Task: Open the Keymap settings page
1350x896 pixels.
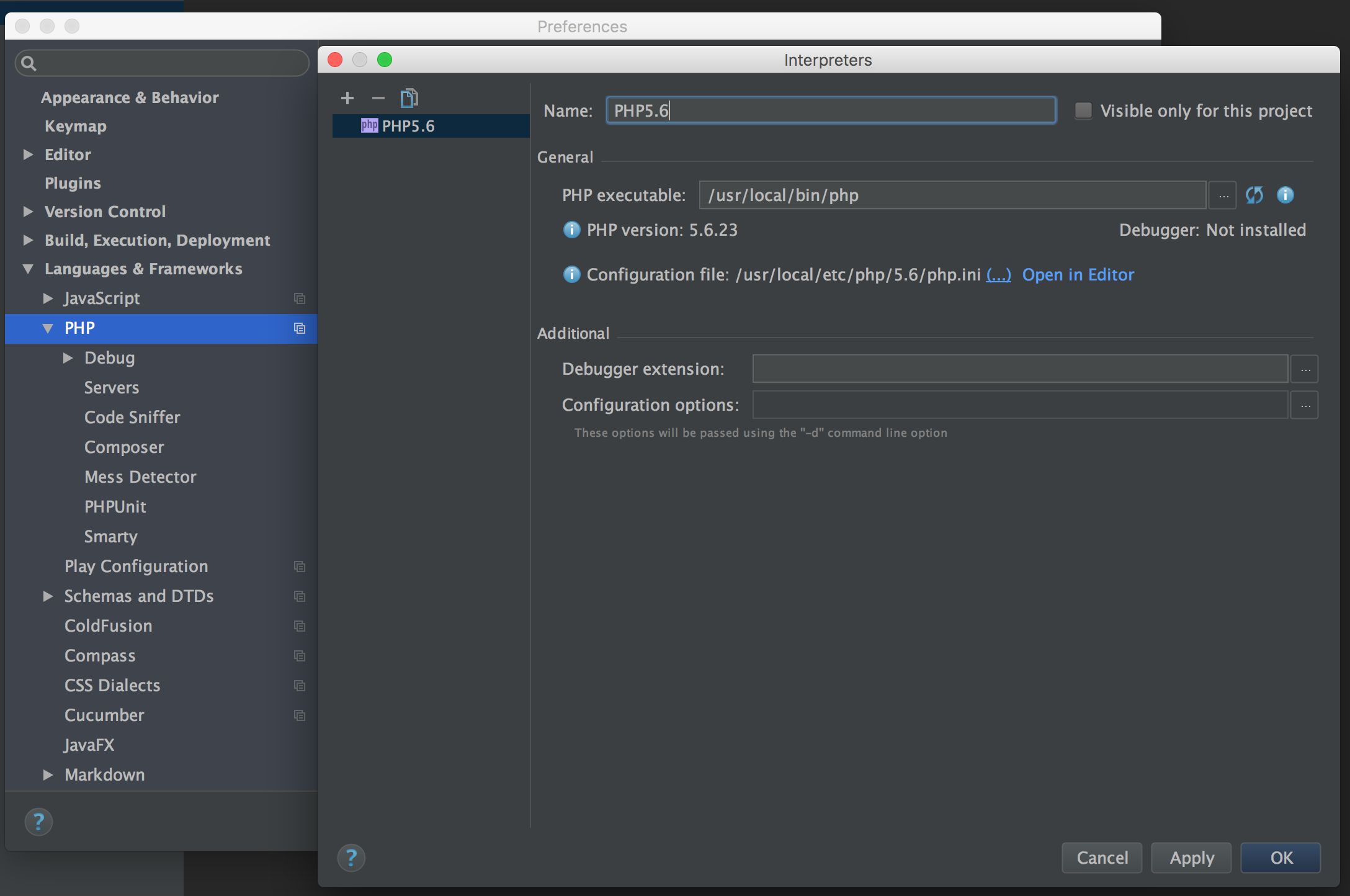Action: point(76,126)
